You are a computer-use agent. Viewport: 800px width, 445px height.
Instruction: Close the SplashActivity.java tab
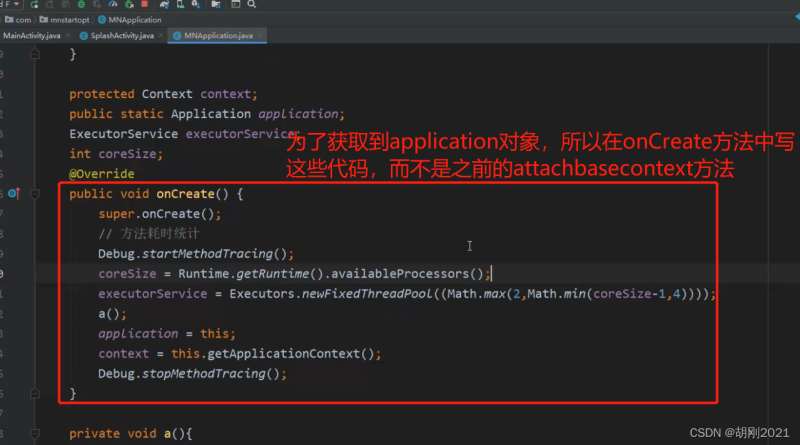(161, 35)
